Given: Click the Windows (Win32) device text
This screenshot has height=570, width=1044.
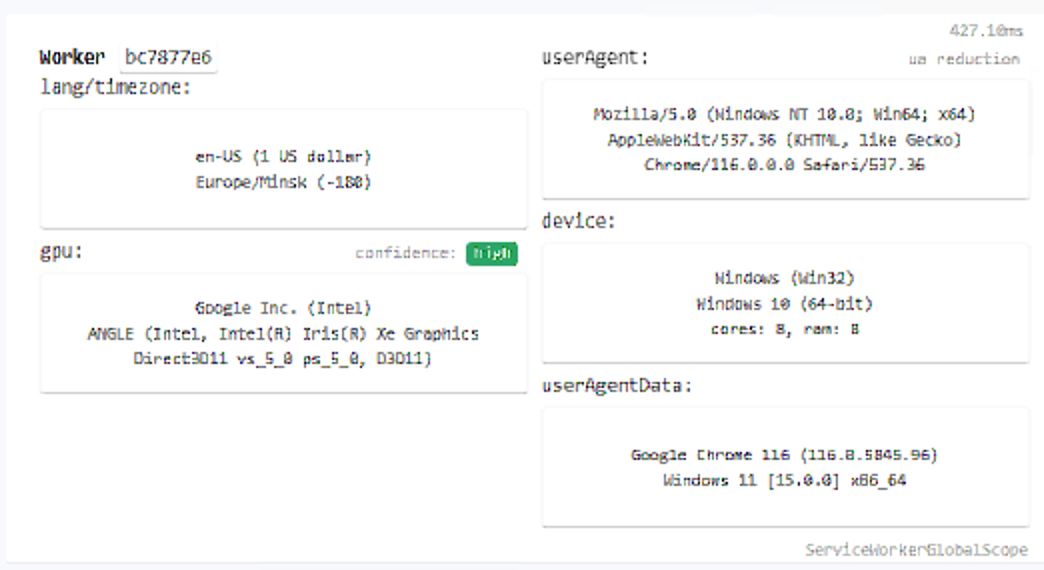Looking at the screenshot, I should coord(784,278).
